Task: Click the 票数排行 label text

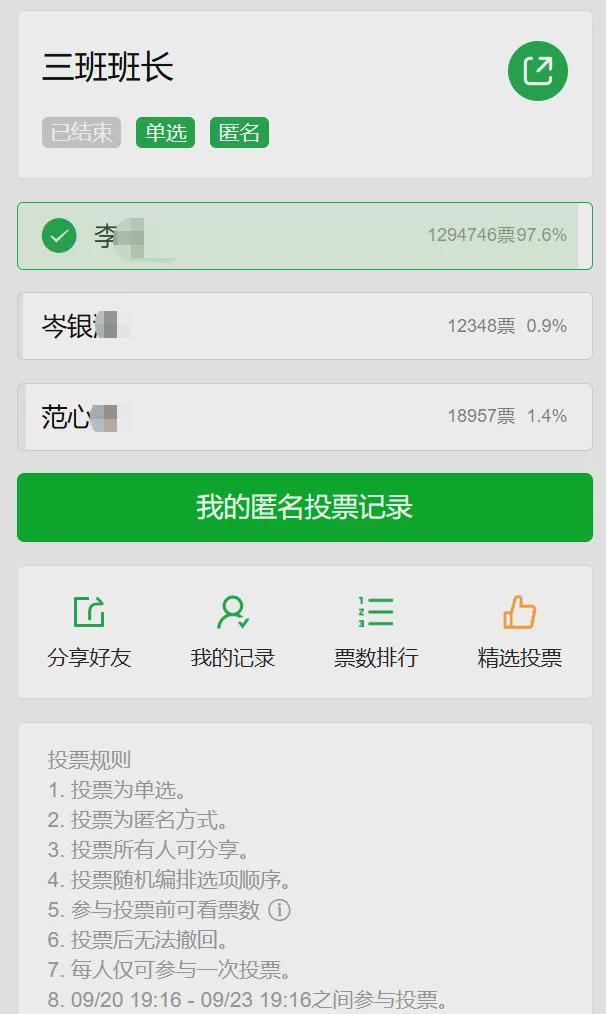Action: point(376,658)
